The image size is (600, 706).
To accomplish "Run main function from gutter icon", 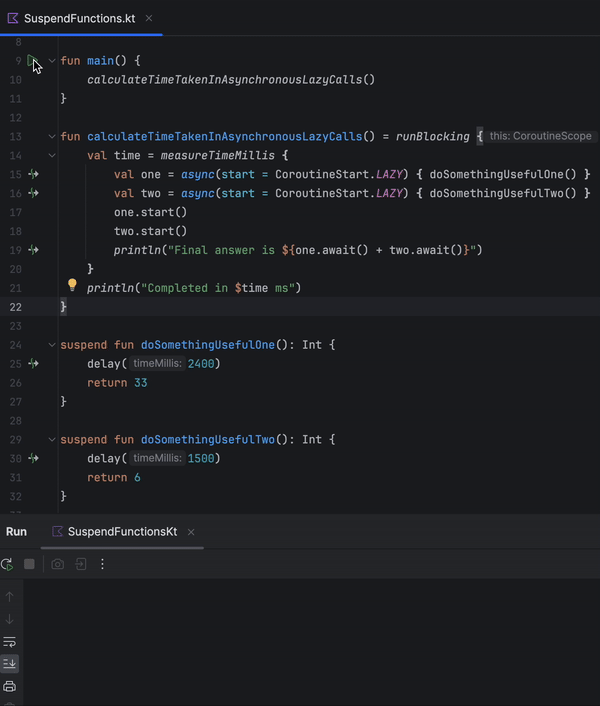I will [x=32, y=61].
